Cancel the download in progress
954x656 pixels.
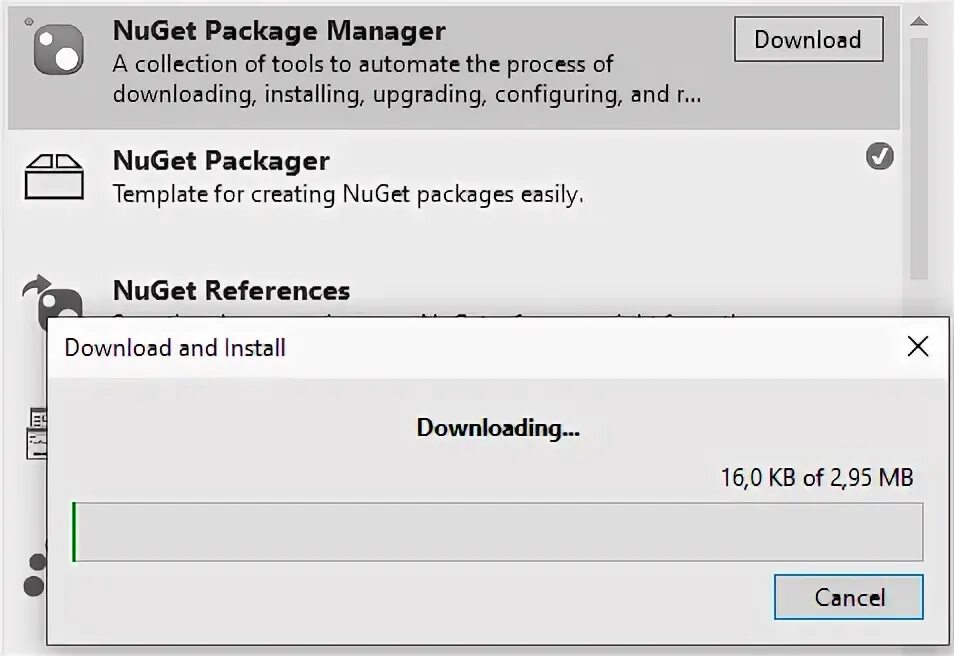849,597
